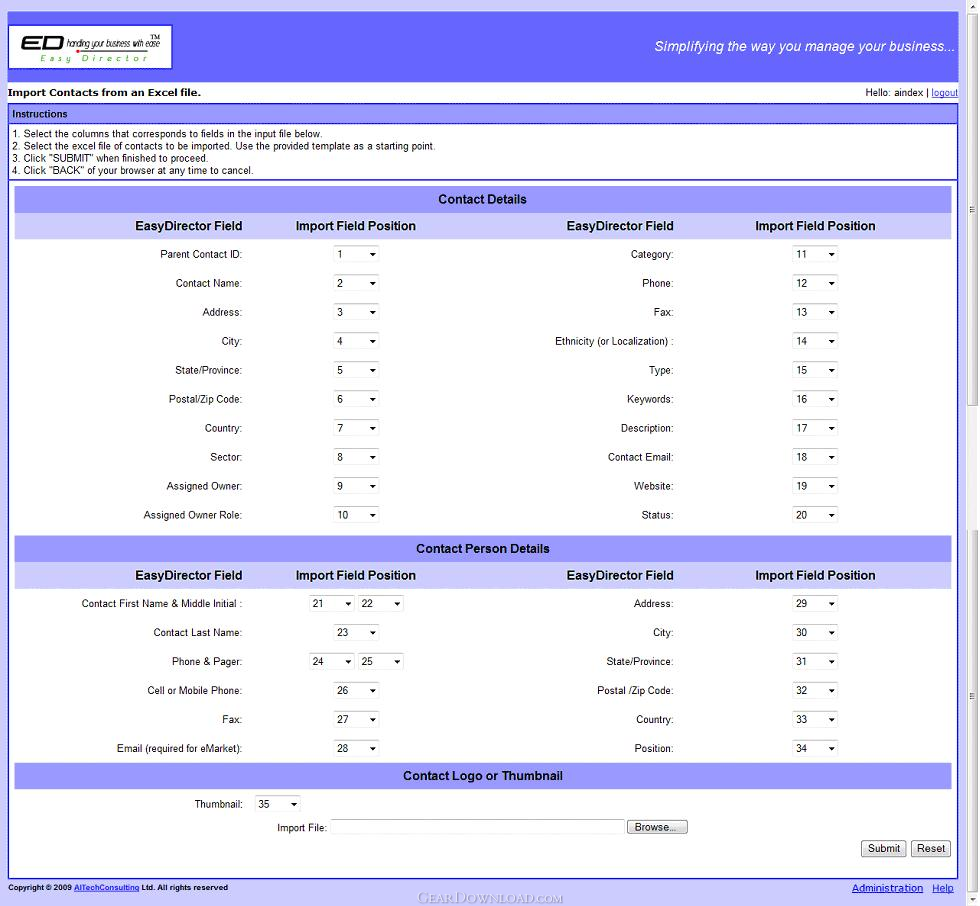Click the Import File path field

pos(478,827)
